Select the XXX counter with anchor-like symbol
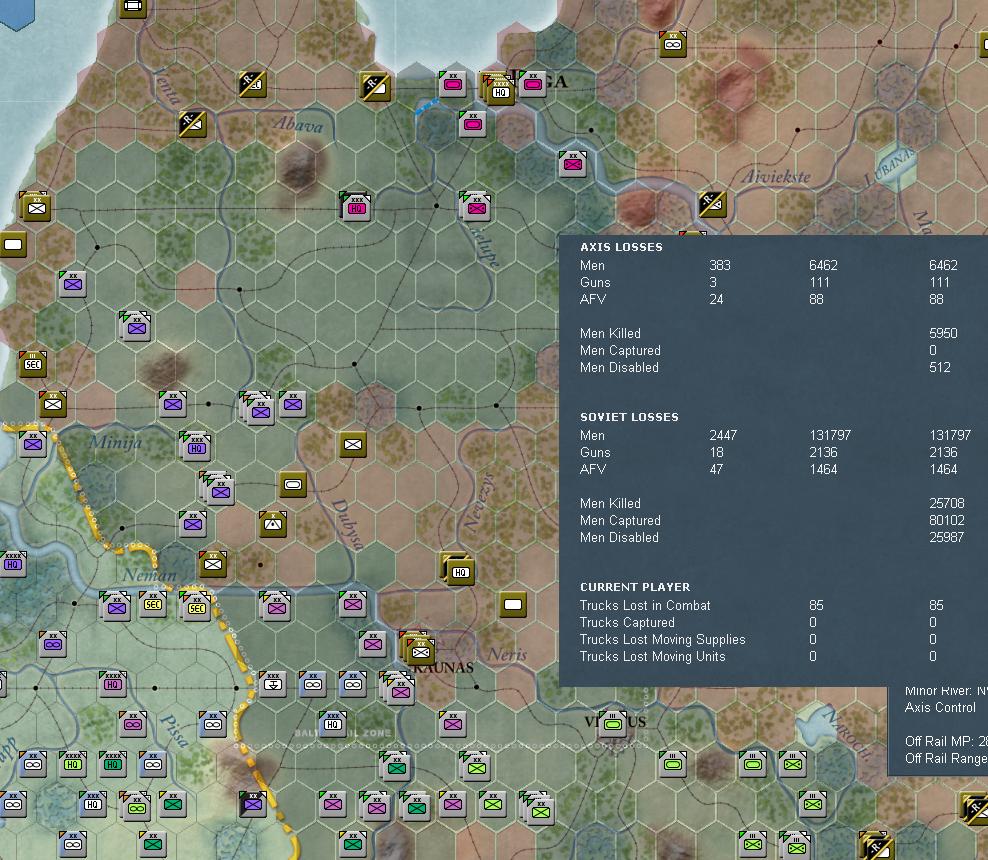This screenshot has width=988, height=860. [x=273, y=684]
